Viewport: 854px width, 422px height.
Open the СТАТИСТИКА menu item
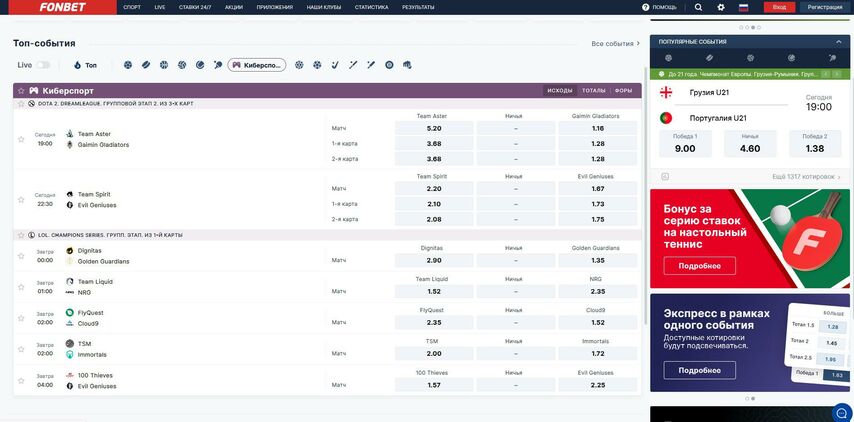(x=371, y=7)
